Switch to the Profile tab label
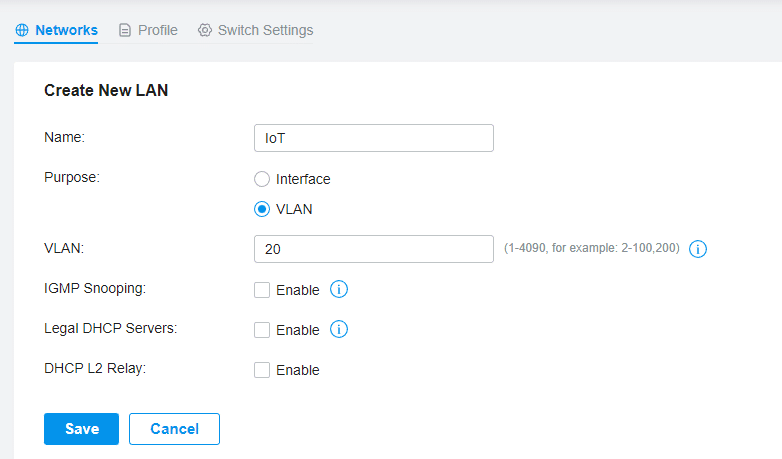This screenshot has width=782, height=459. click(158, 30)
